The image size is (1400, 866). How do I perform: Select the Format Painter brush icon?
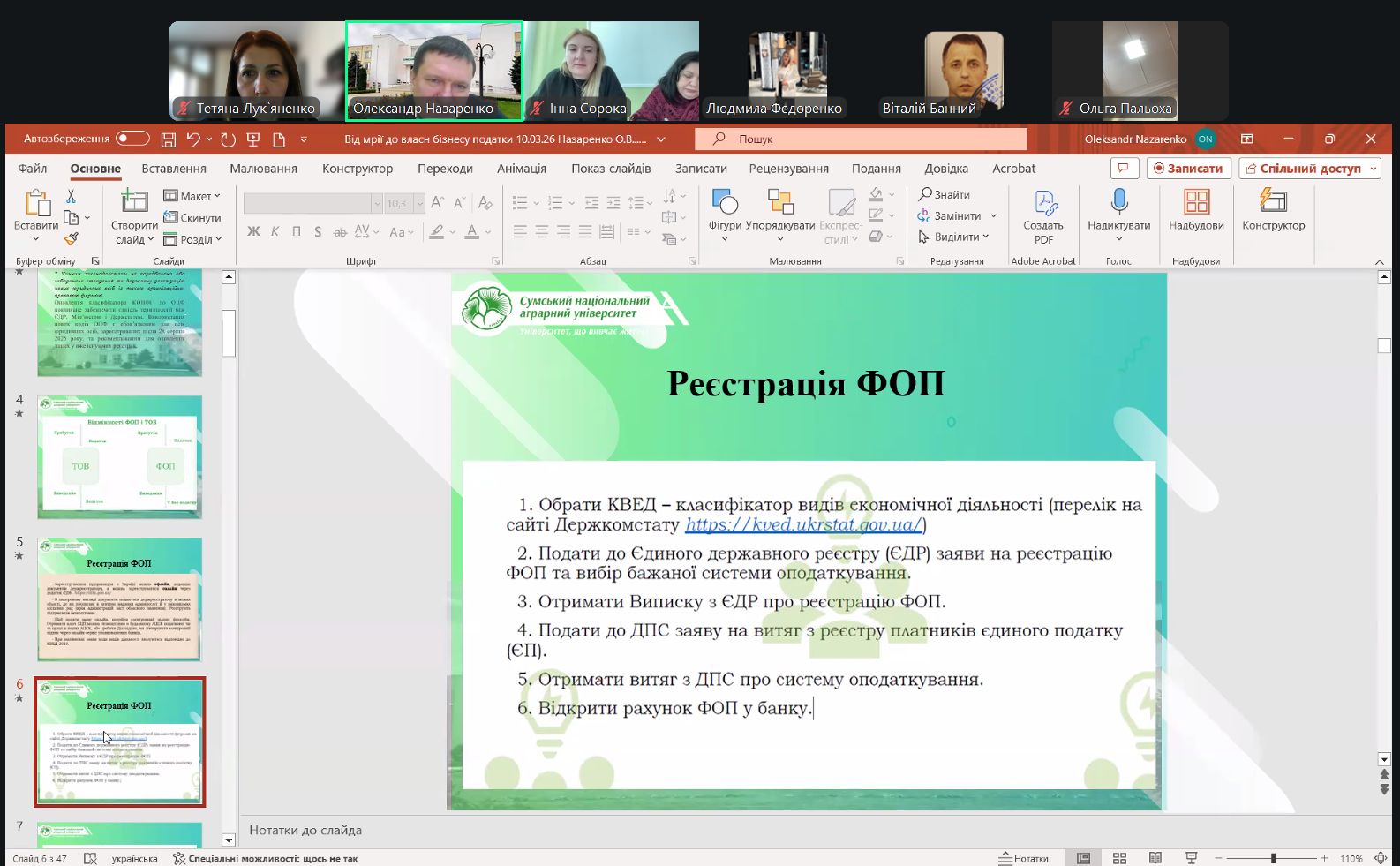71,238
